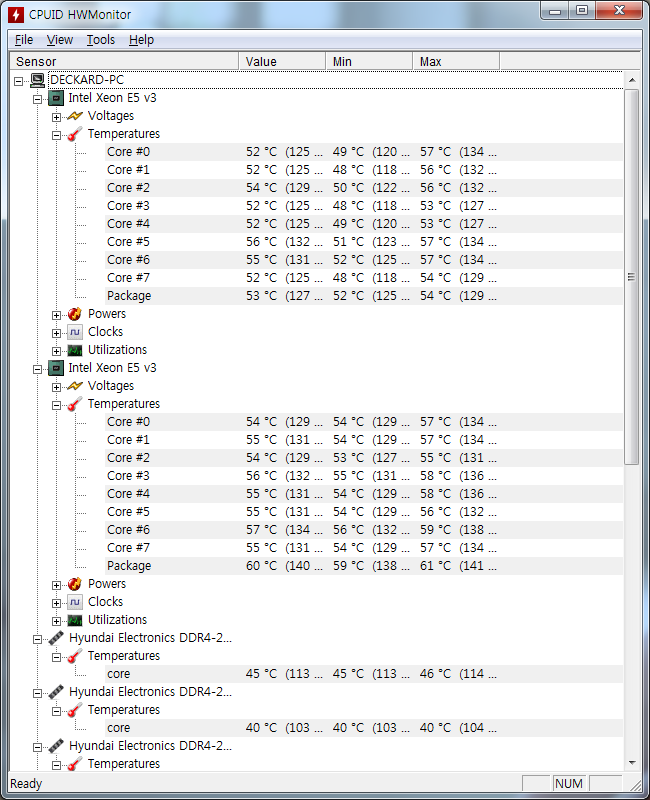Click the second CPU's Utilizations graph icon
The image size is (650, 800).
click(x=75, y=620)
